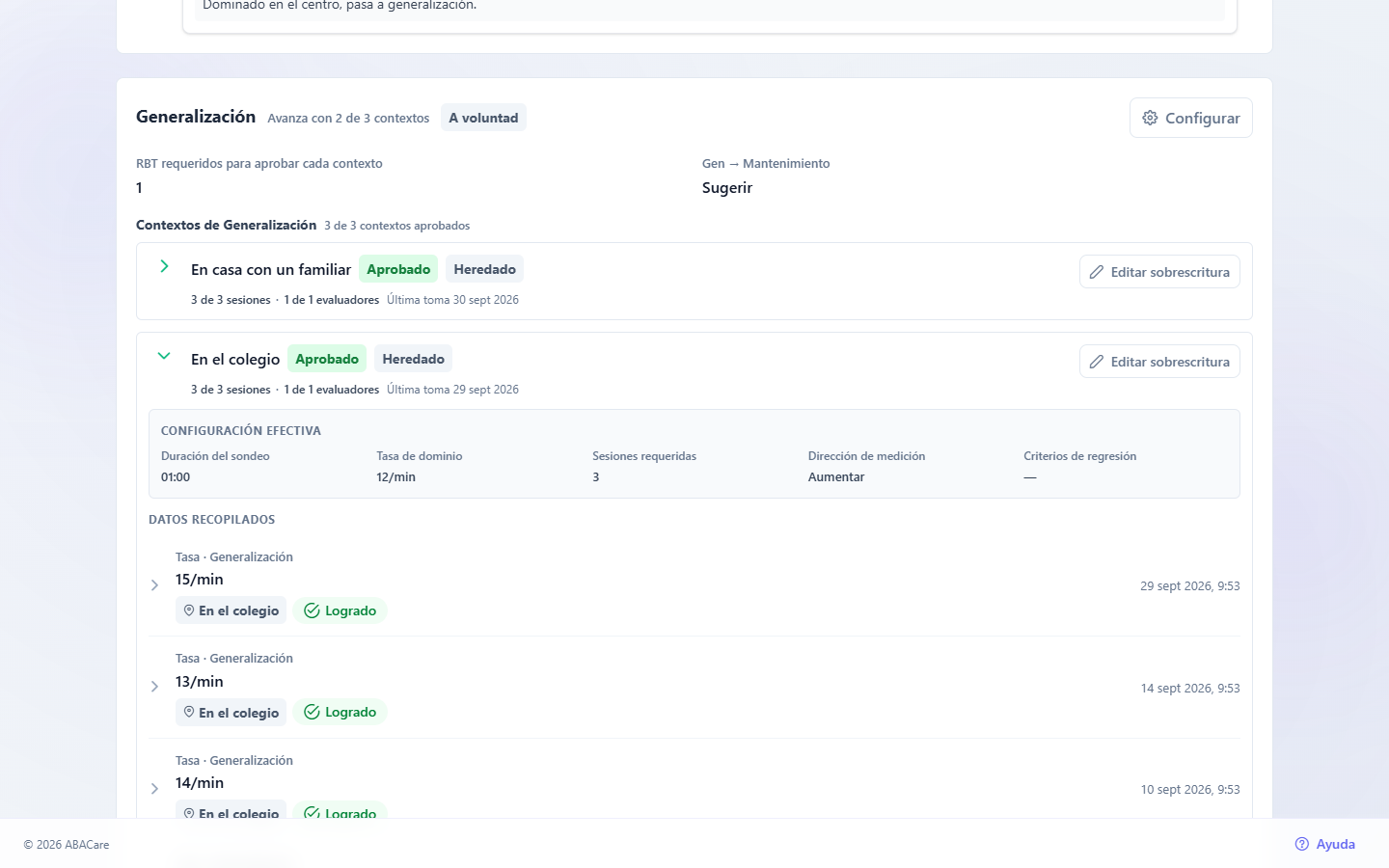This screenshot has width=1389, height=868.
Task: Click Logrado check icon on 13/min entry
Action: 312,712
